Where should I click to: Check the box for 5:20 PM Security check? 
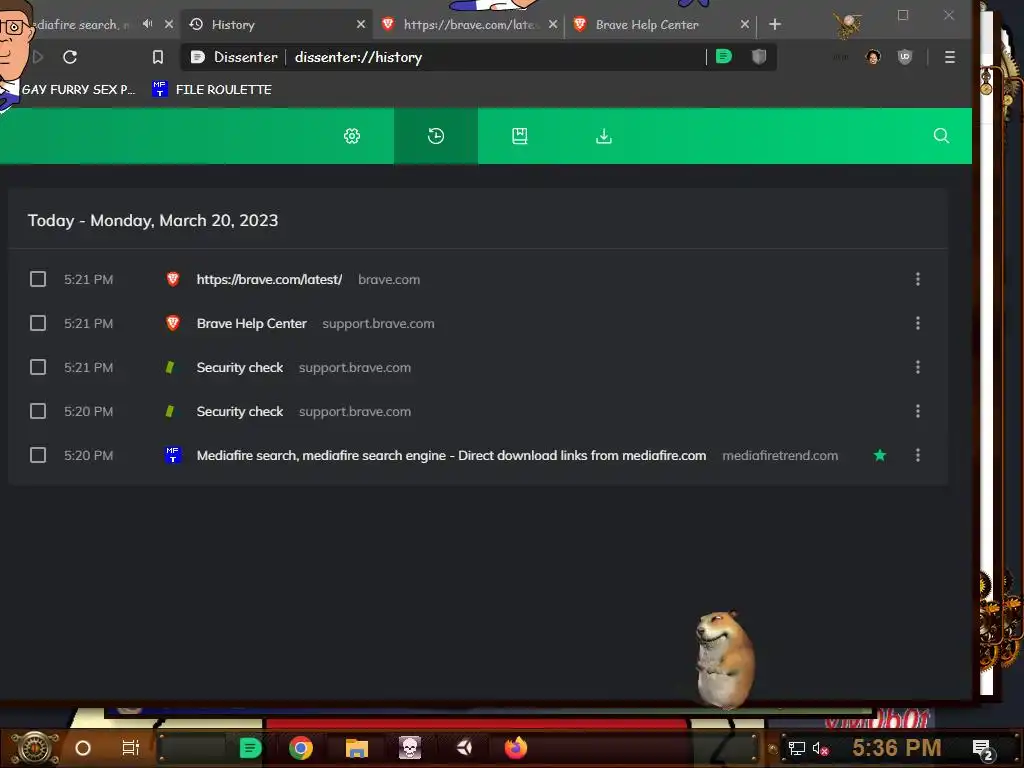click(x=38, y=411)
